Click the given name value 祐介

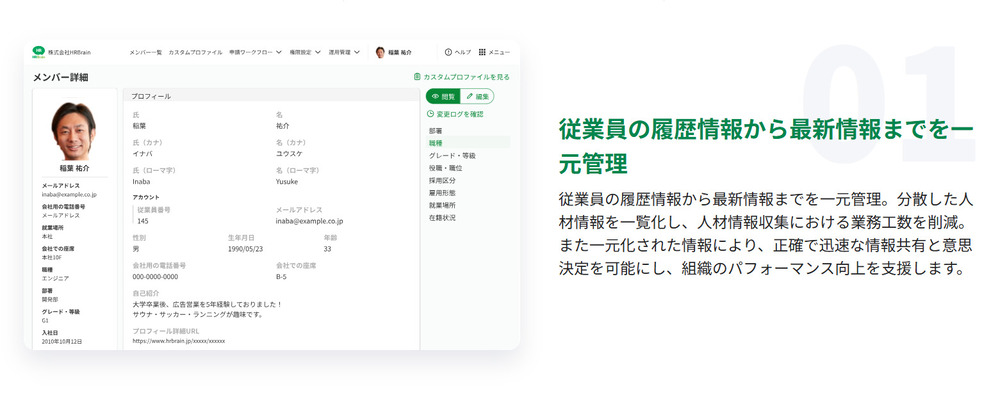[x=283, y=126]
